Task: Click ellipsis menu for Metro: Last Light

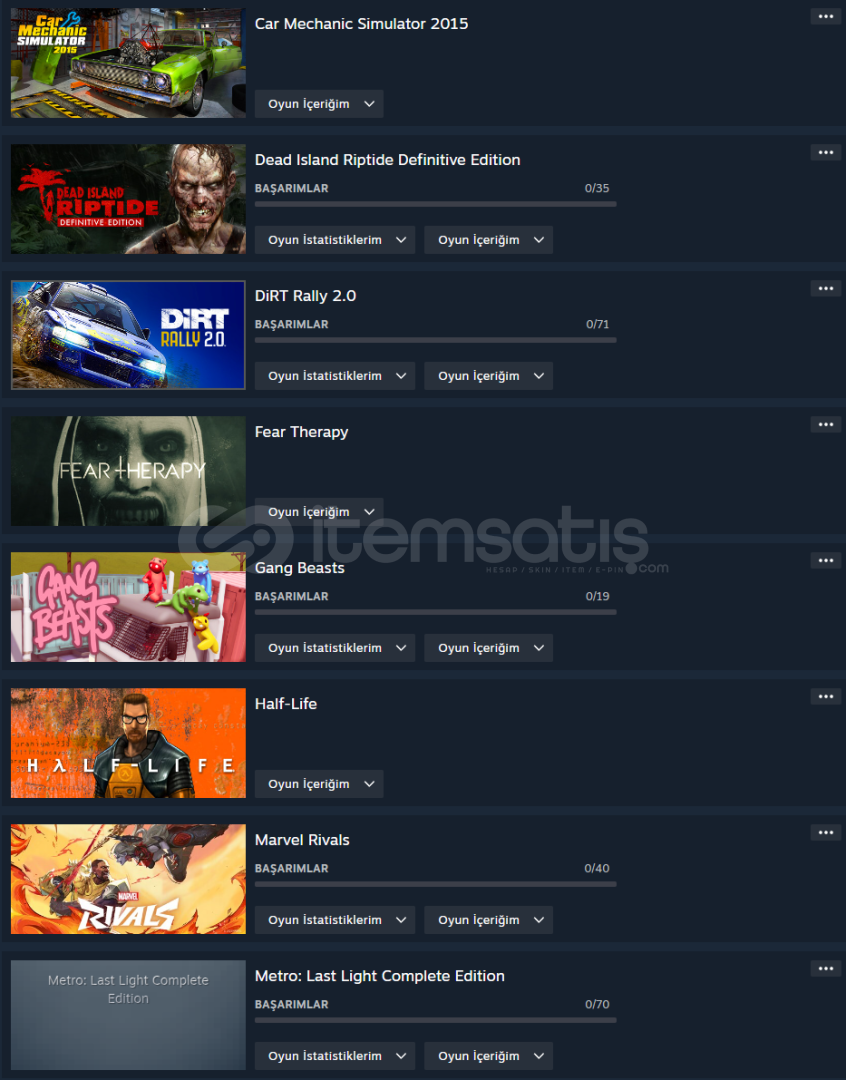Action: [825, 968]
